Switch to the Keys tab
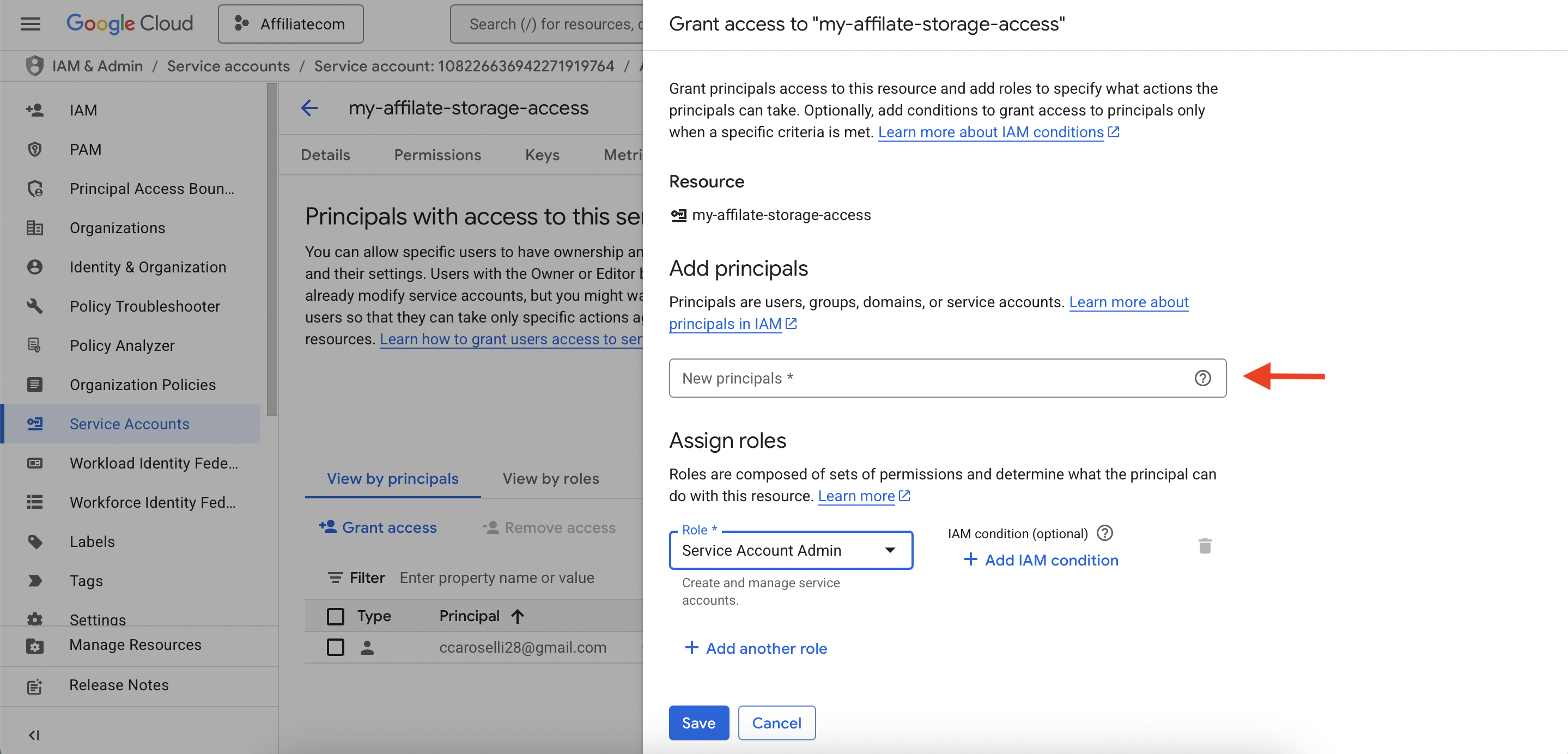Image resolution: width=1568 pixels, height=754 pixels. [x=542, y=155]
